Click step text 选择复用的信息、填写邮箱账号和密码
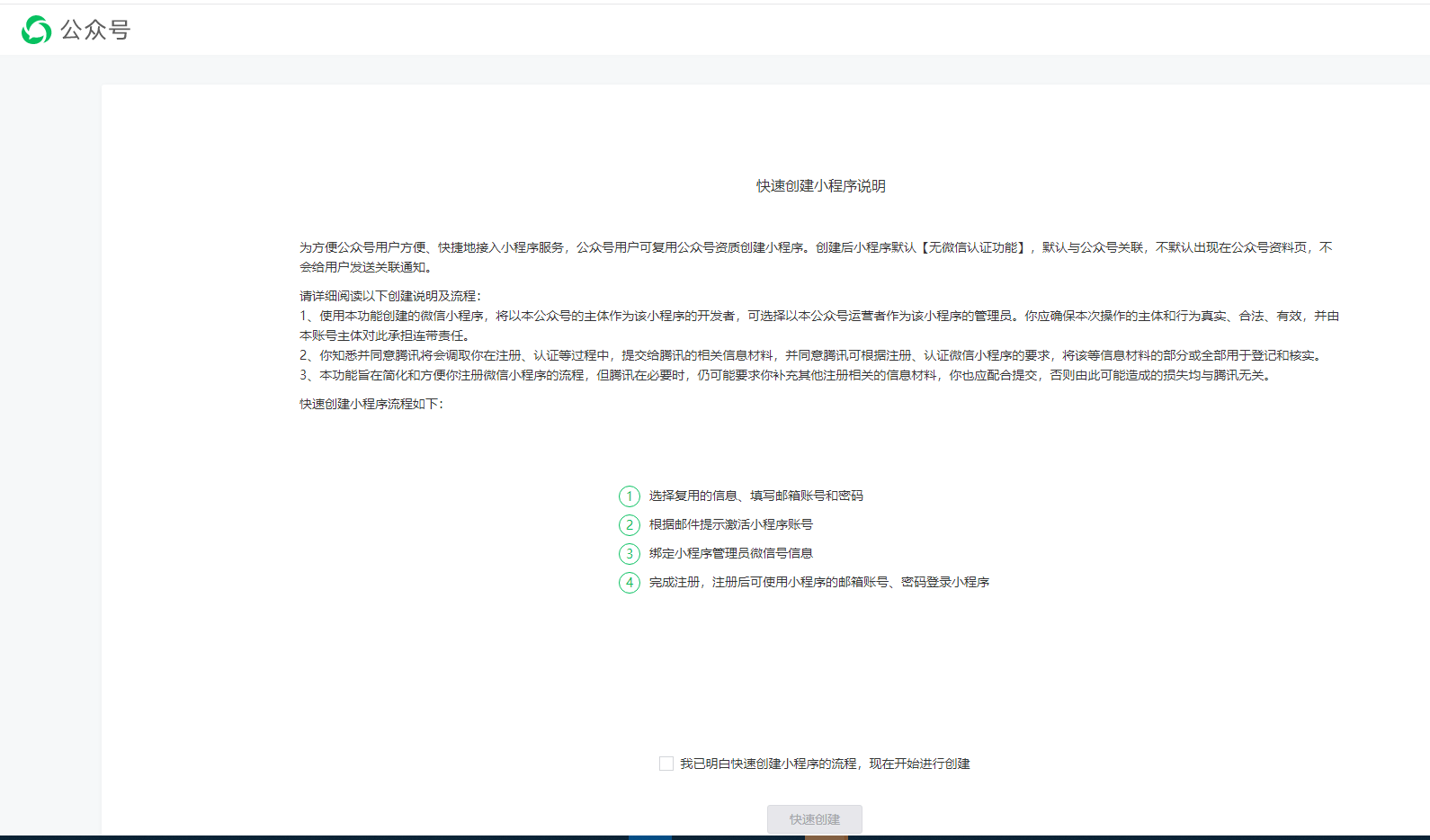The image size is (1430, 840). click(756, 496)
